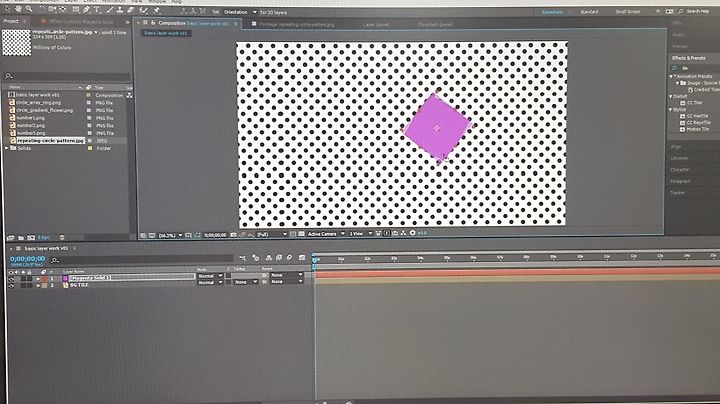Select the Clone Stamp tool

click(120, 9)
